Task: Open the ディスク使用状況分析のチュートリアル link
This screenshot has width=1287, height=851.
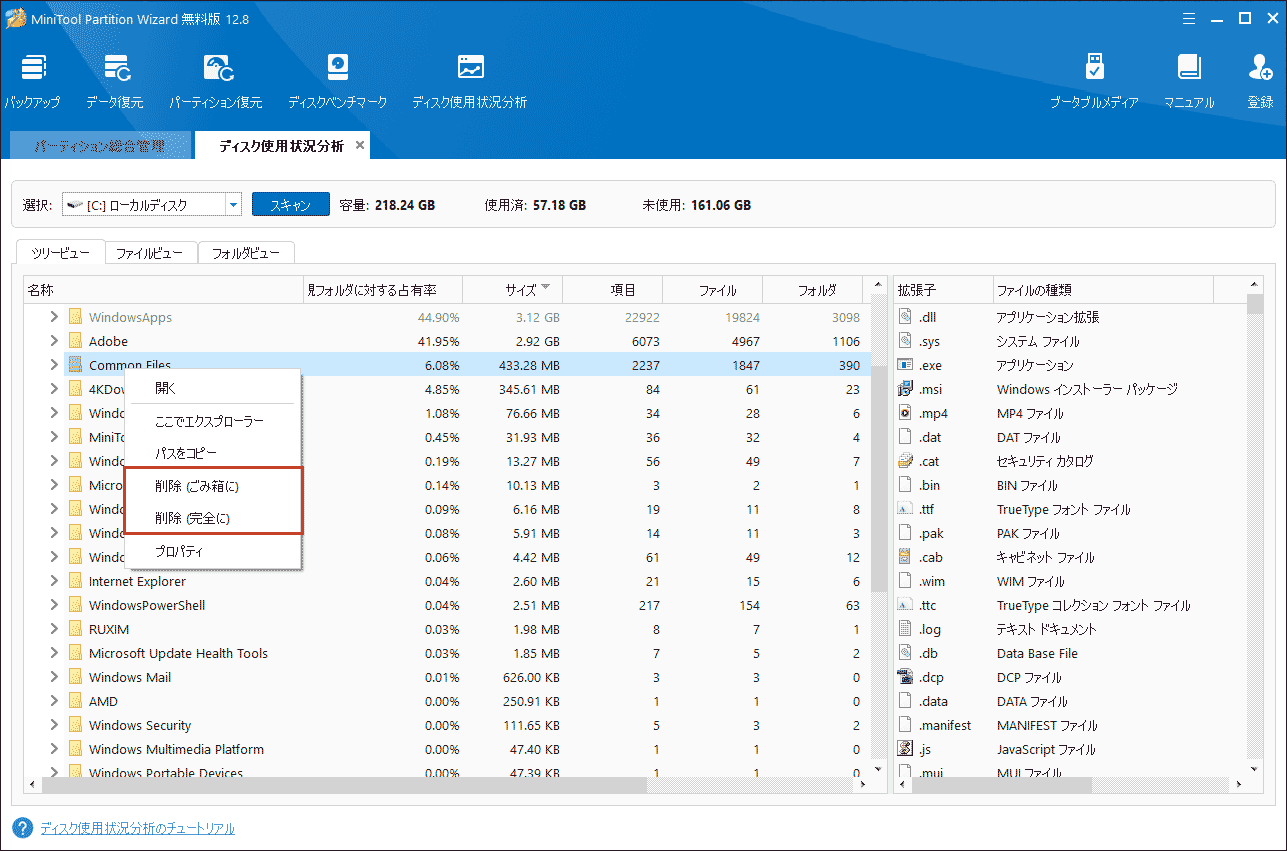Action: (137, 828)
